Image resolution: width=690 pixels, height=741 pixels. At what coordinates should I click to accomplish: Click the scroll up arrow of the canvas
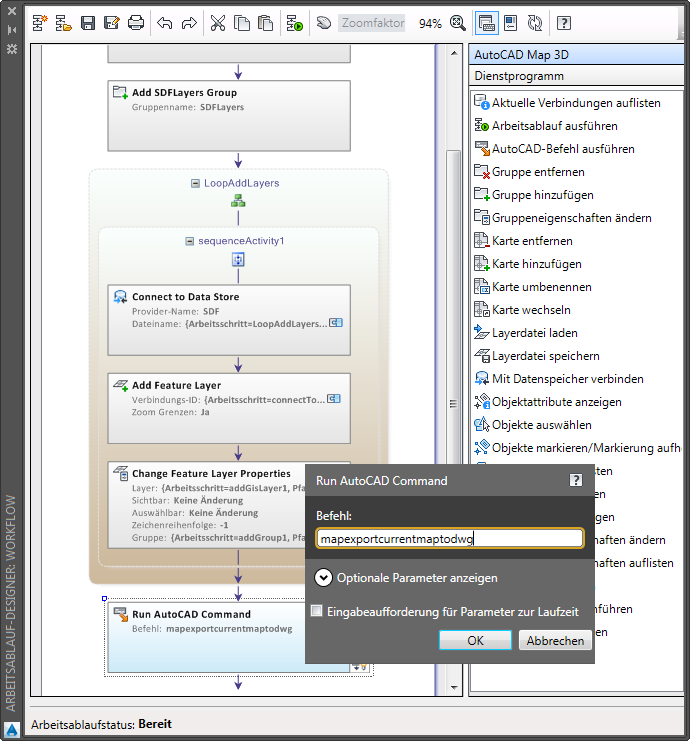tap(454, 53)
